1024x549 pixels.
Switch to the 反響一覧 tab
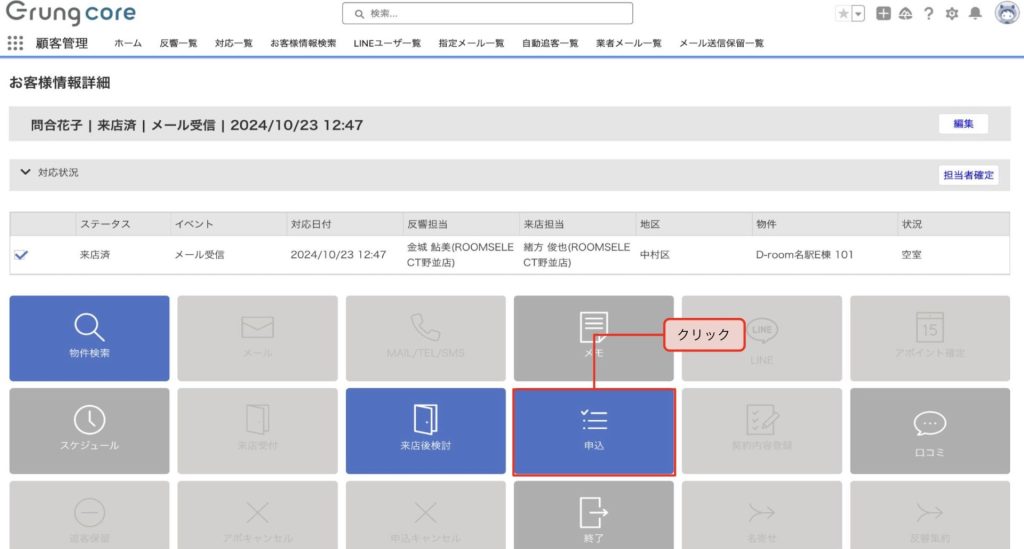[178, 43]
